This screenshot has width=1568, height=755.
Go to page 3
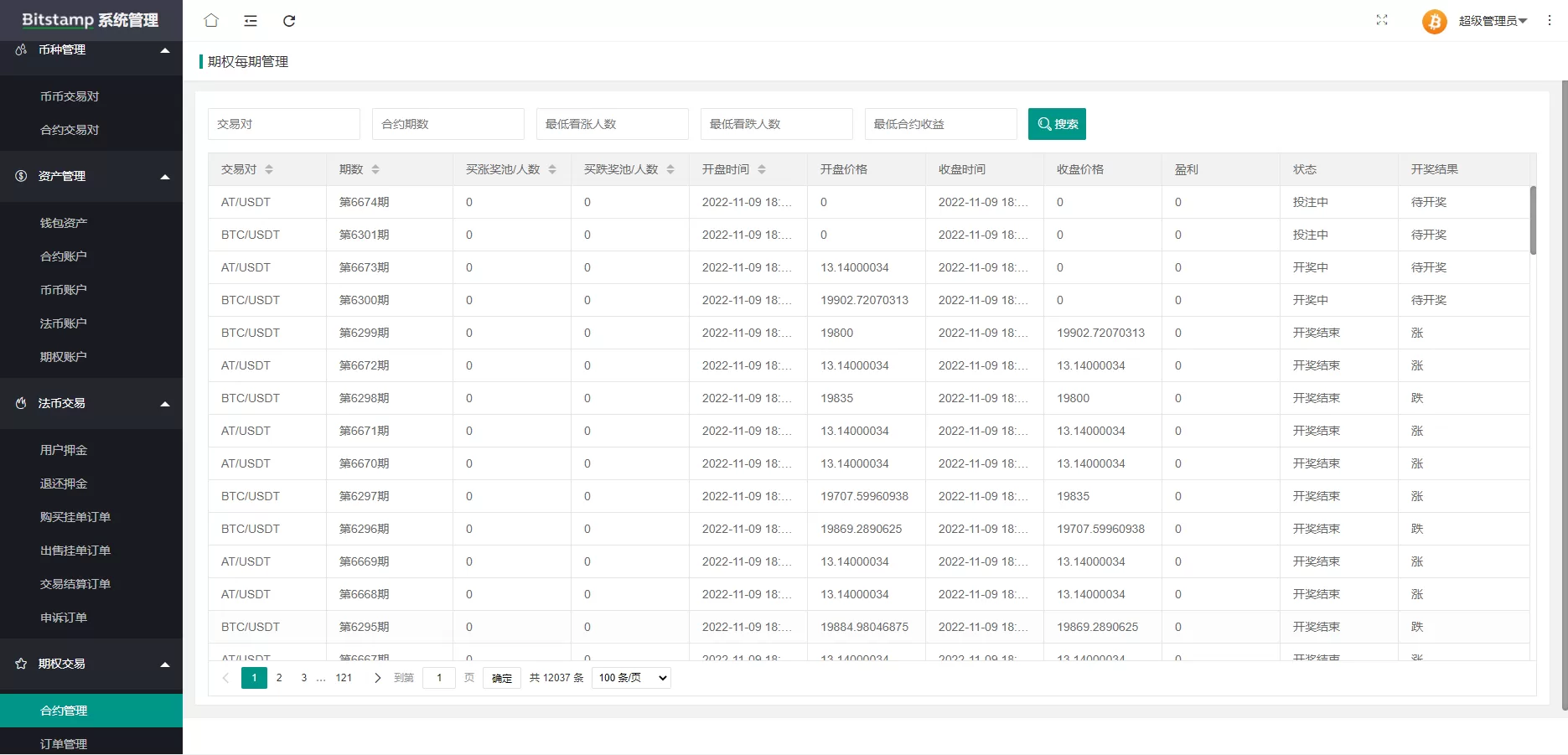tap(303, 678)
